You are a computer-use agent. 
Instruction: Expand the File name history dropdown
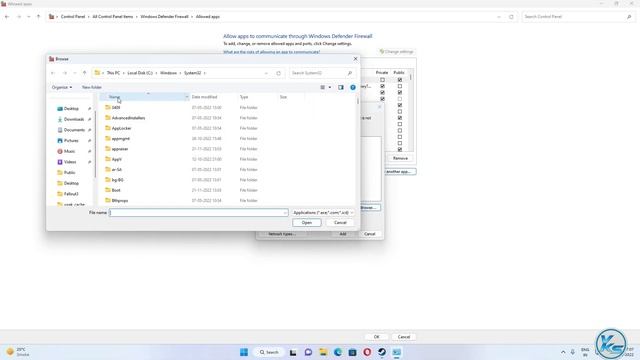click(285, 213)
